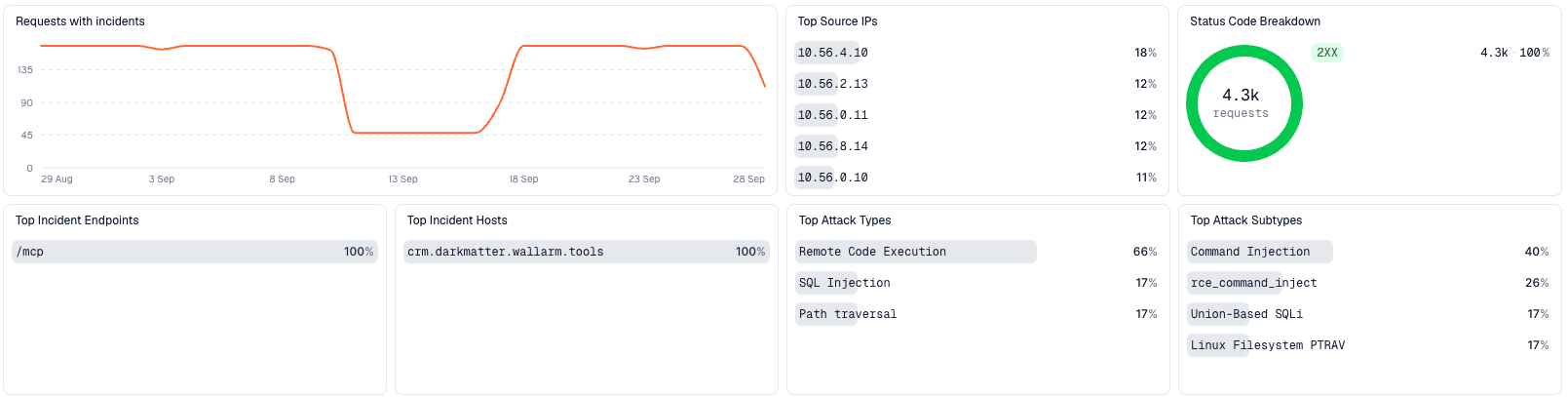This screenshot has height=397, width=1568.
Task: Click the 40% value for Command Injection
Action: point(1537,252)
